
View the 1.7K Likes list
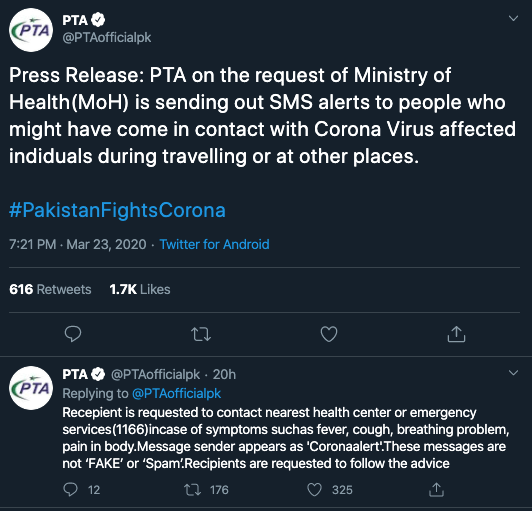140,289
